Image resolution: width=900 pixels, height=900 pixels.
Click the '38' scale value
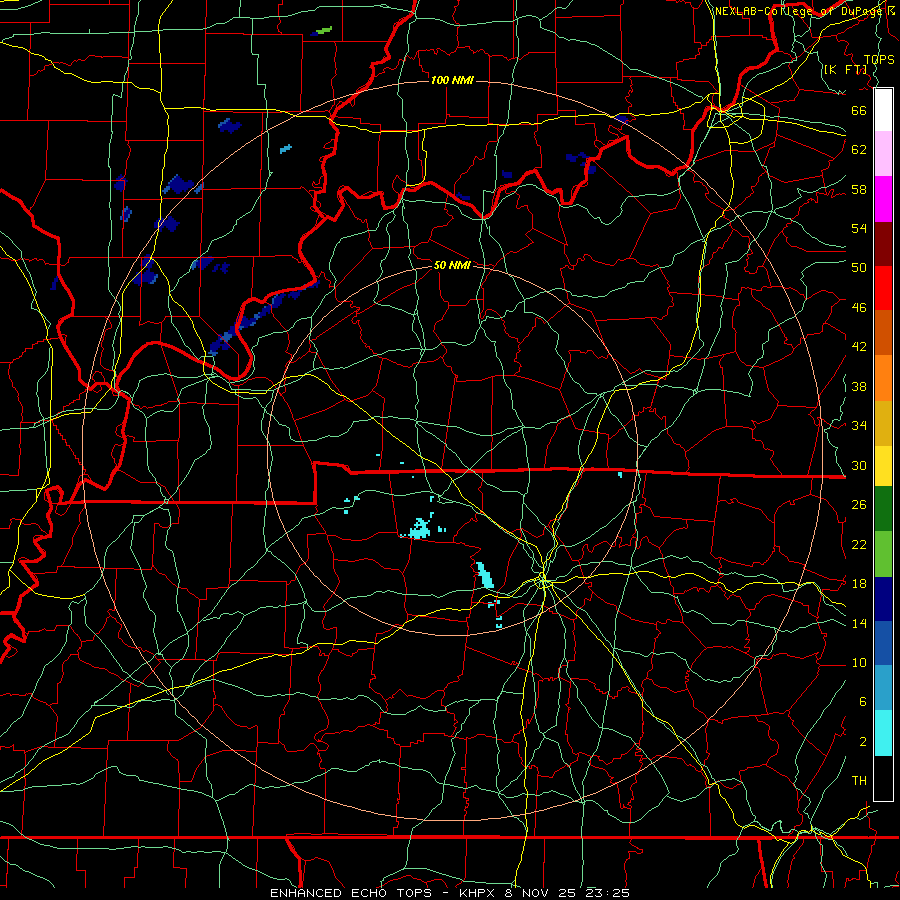pos(859,387)
